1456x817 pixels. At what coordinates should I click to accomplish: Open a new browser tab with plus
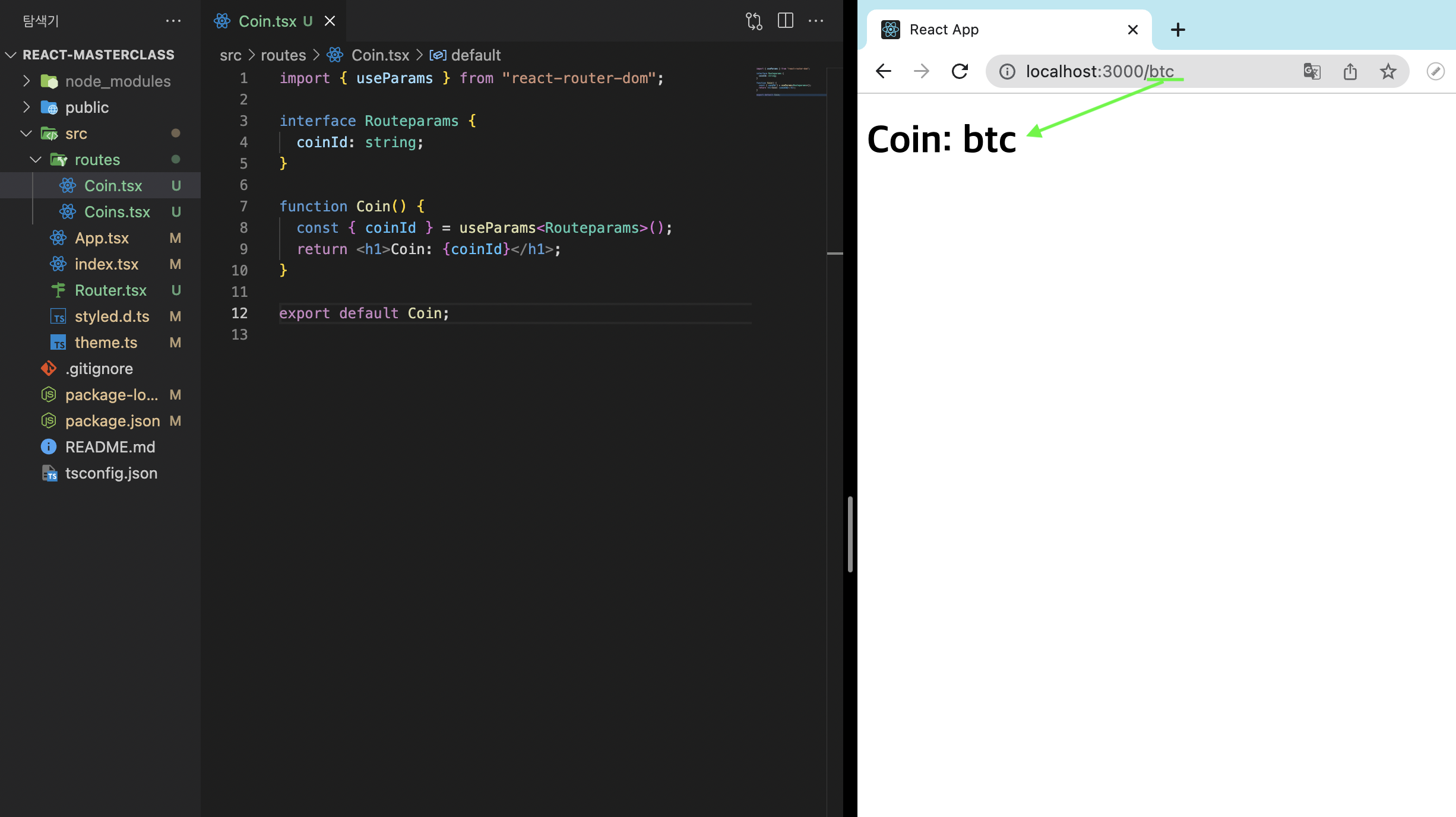1178,30
